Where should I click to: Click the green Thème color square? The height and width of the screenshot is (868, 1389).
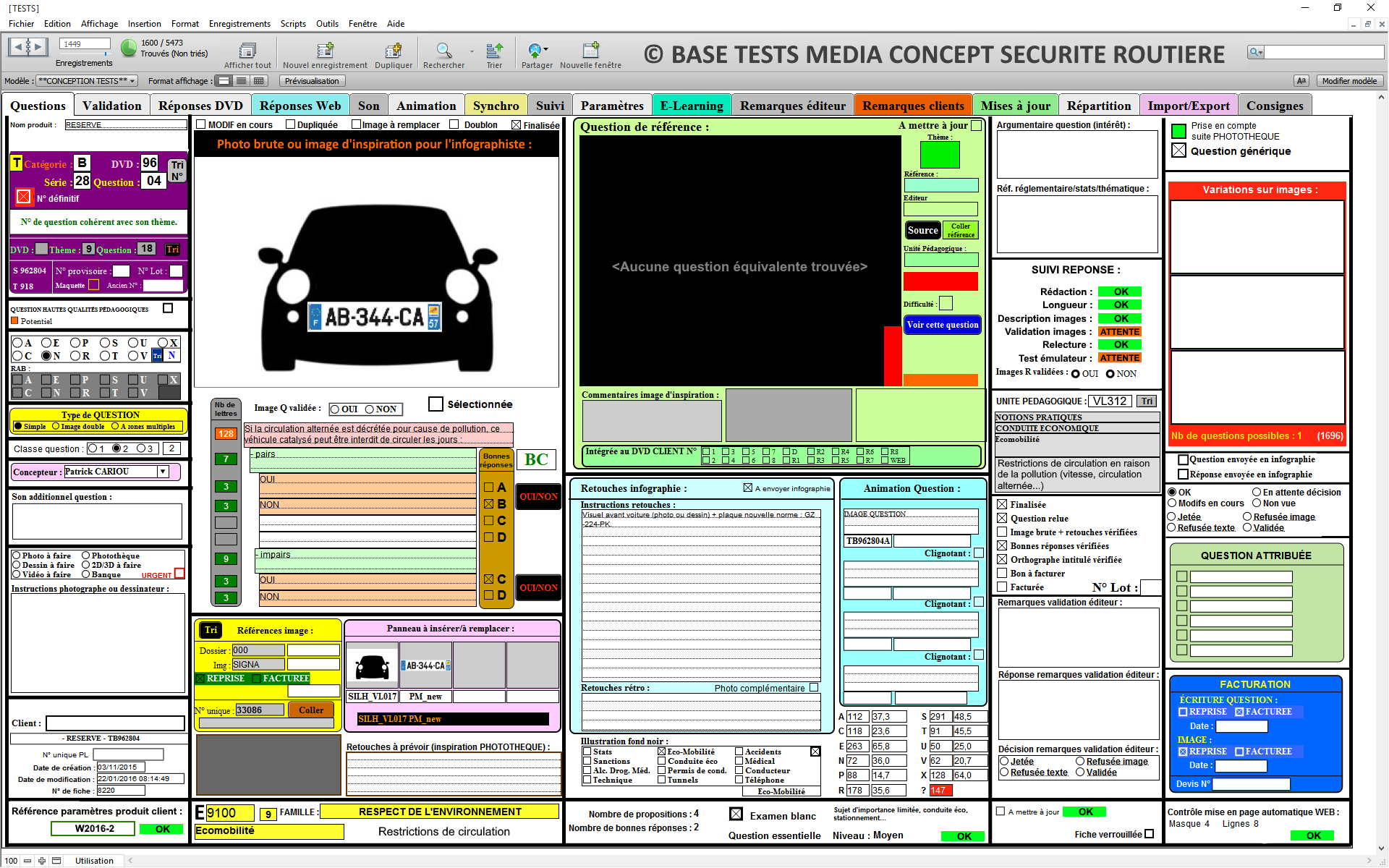pos(940,154)
